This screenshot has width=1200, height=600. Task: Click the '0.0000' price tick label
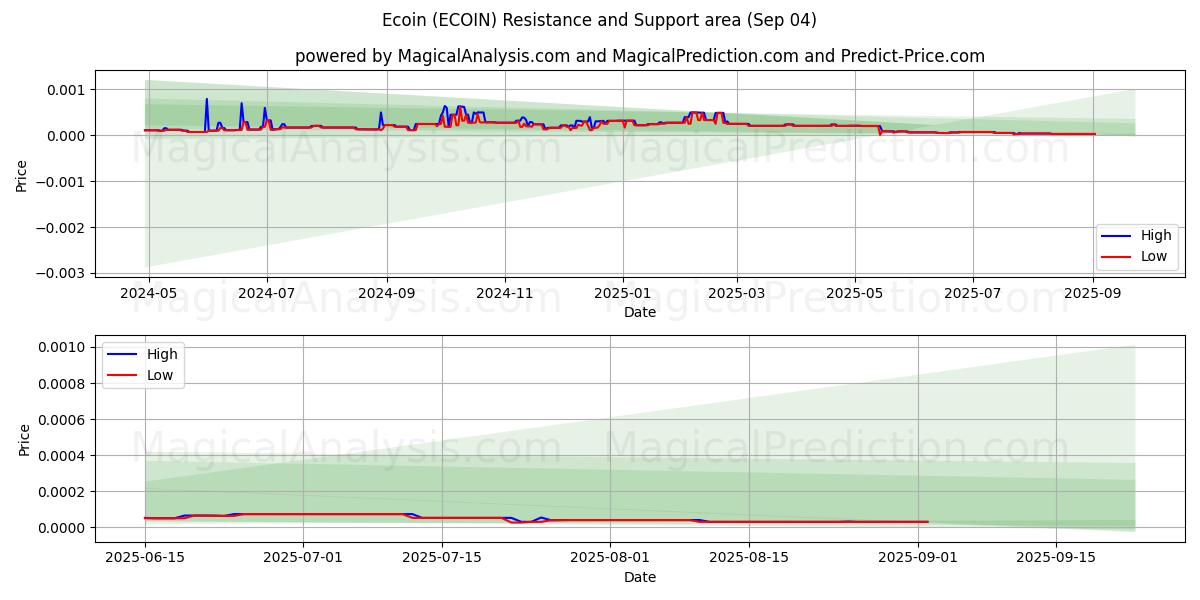click(63, 527)
